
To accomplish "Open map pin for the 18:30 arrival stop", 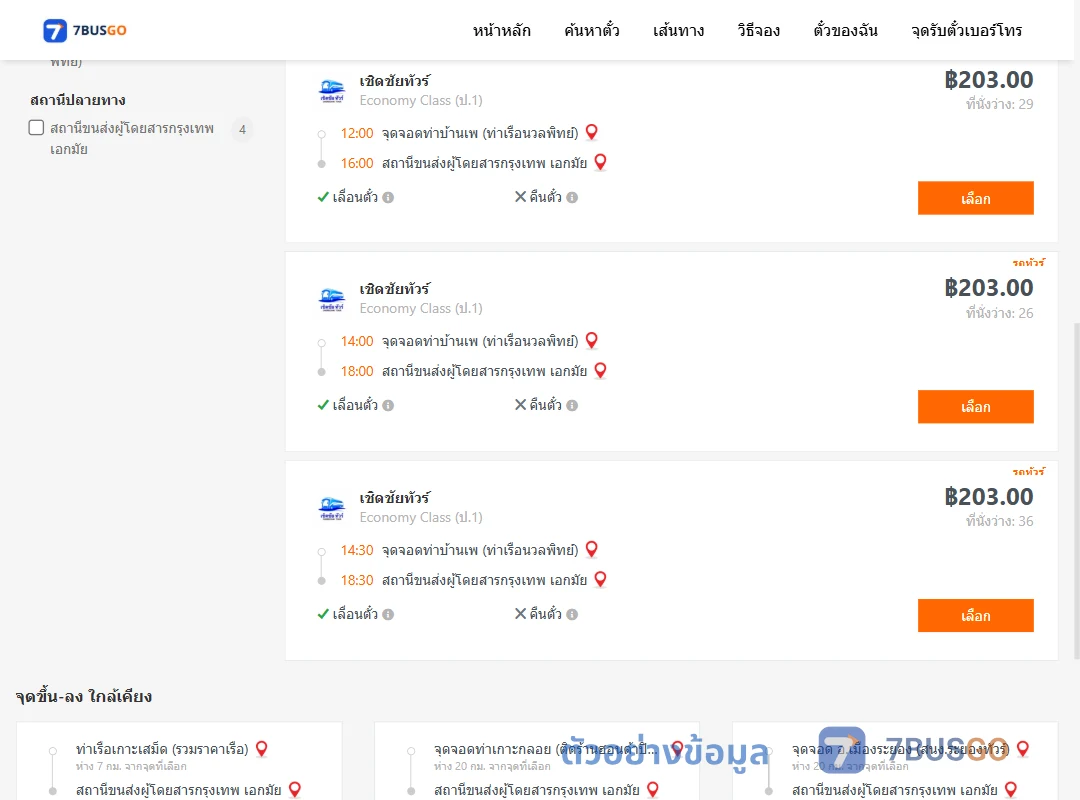I will point(601,580).
